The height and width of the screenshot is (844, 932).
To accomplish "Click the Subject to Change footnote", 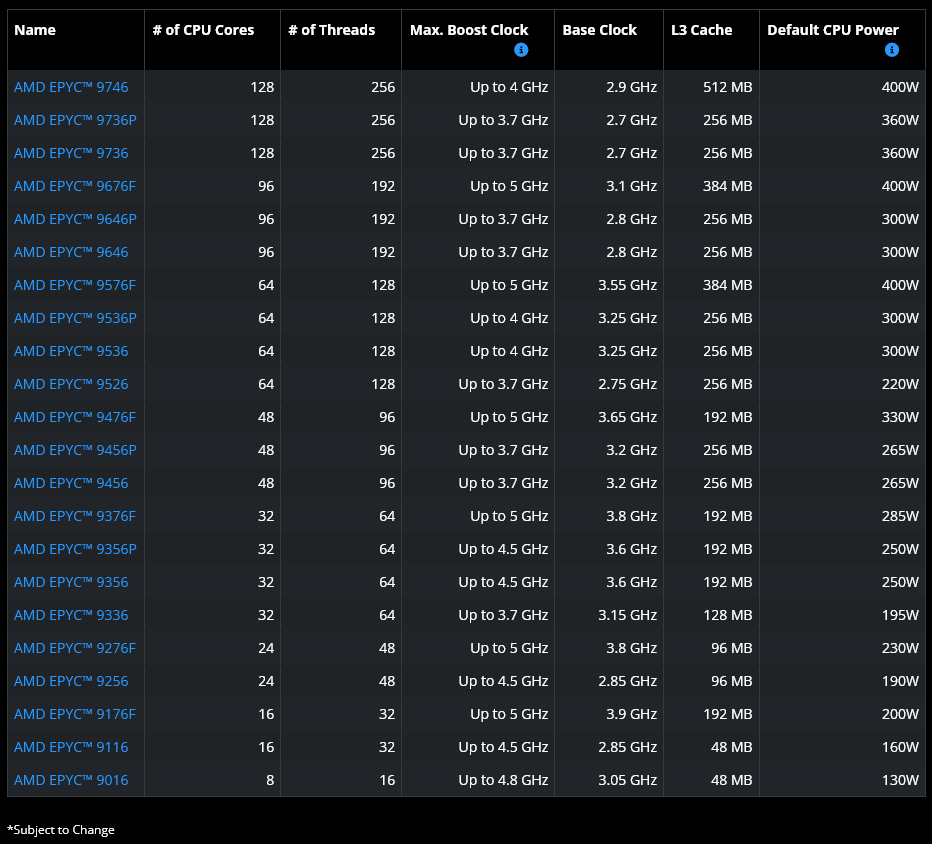I will click(x=61, y=830).
